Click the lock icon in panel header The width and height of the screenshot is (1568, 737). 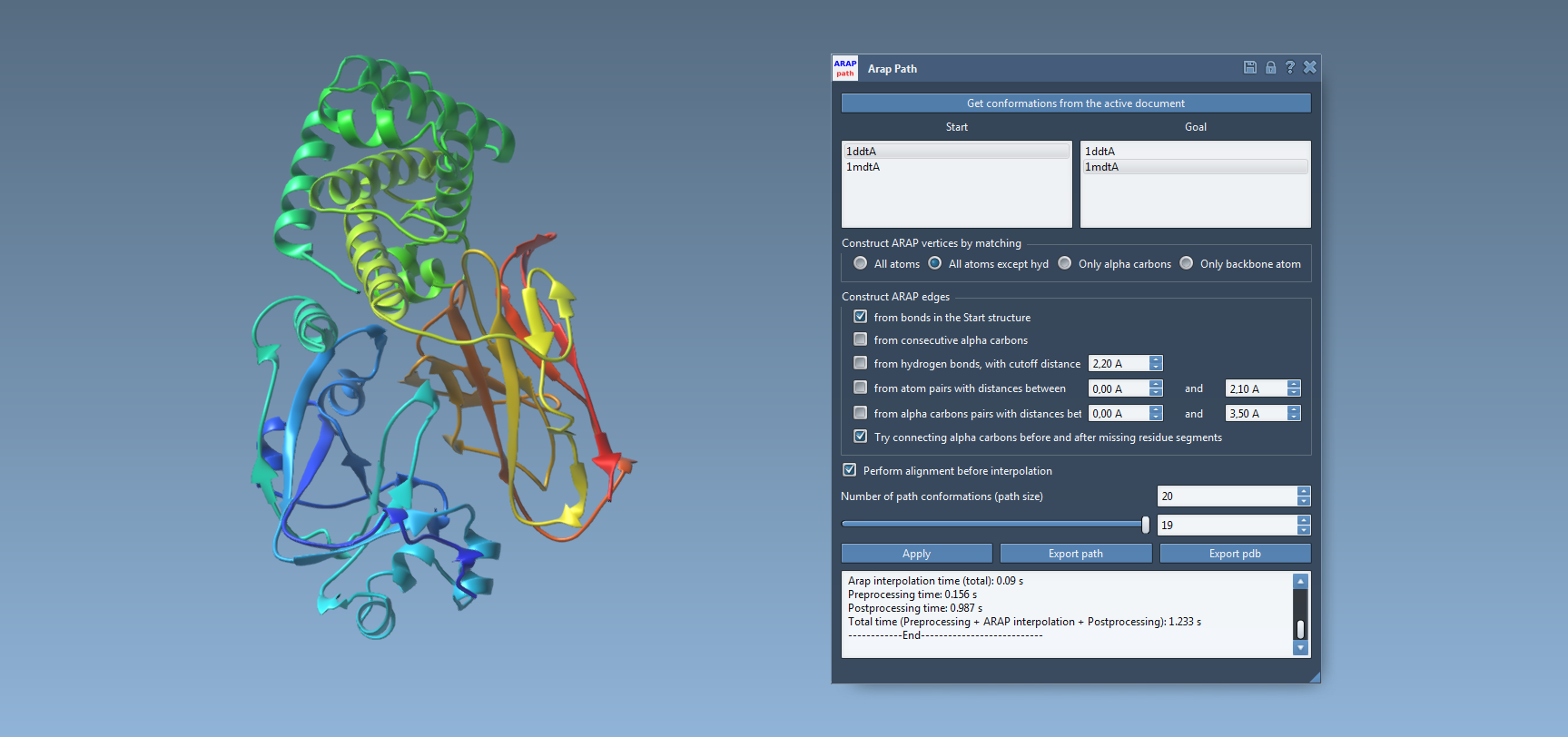1270,67
